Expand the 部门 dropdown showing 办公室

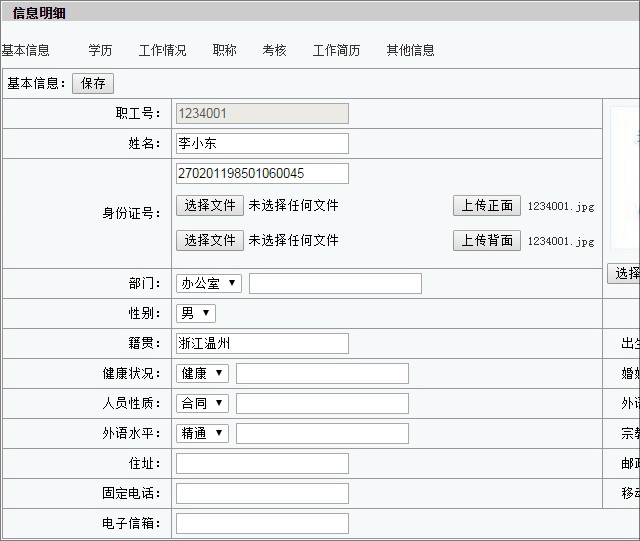tap(209, 284)
